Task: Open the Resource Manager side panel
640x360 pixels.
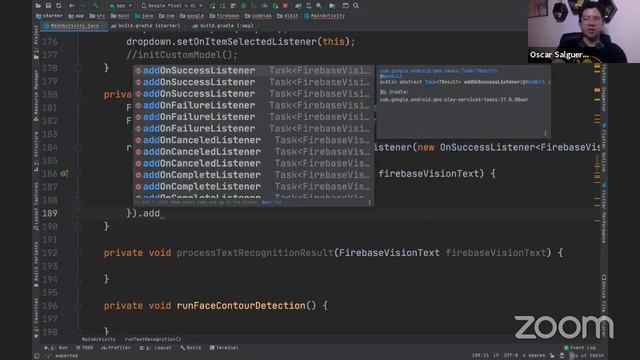Action: 36,95
